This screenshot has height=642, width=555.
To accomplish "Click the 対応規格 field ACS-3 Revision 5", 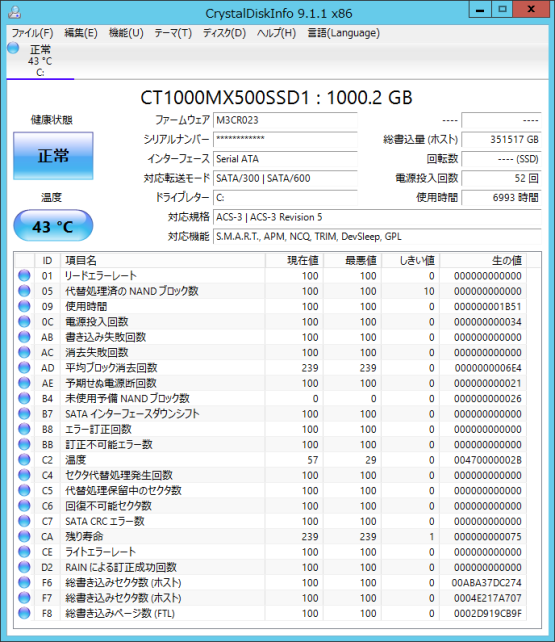I will [x=377, y=217].
